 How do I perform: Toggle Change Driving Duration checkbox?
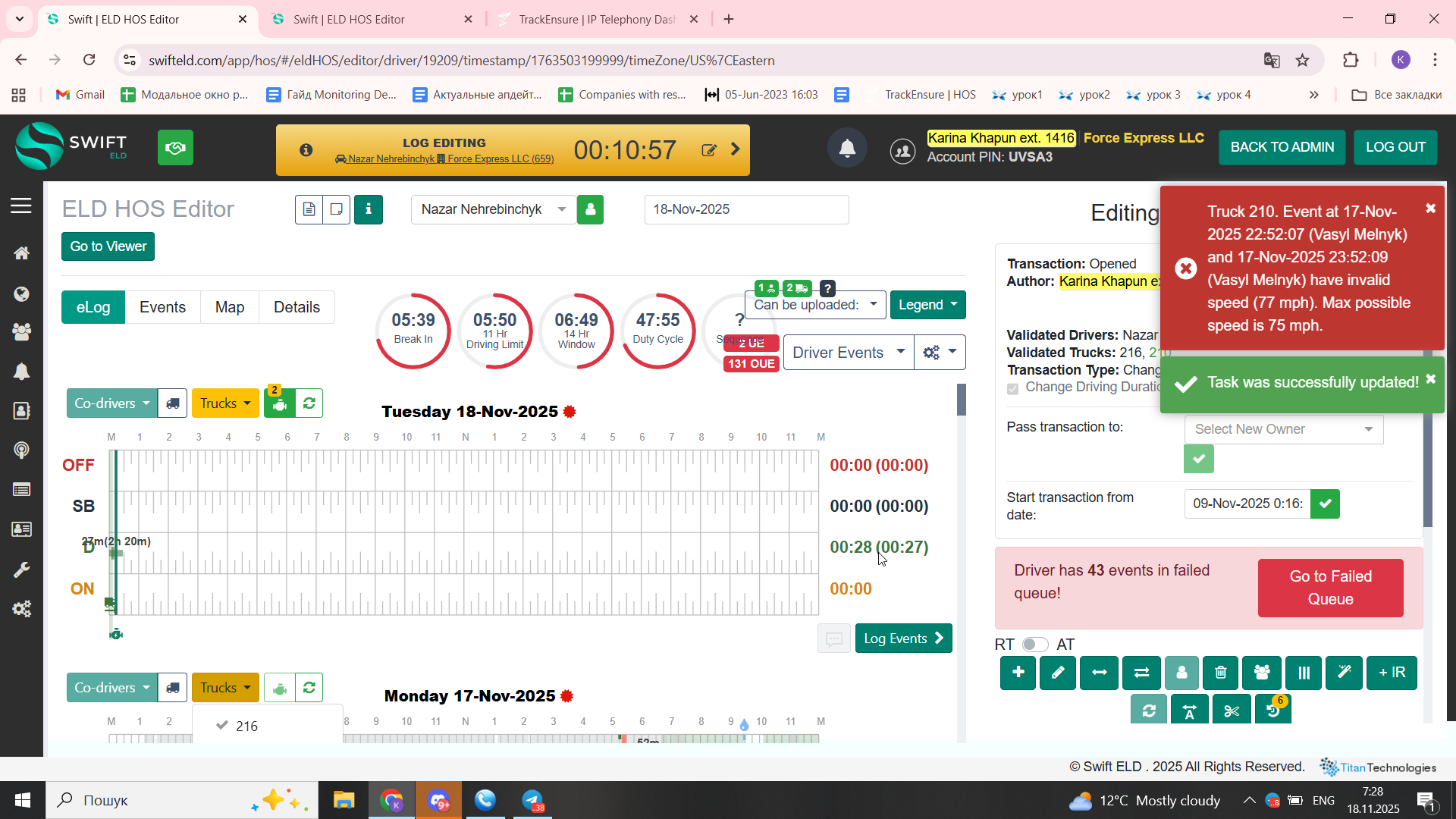(x=1012, y=388)
